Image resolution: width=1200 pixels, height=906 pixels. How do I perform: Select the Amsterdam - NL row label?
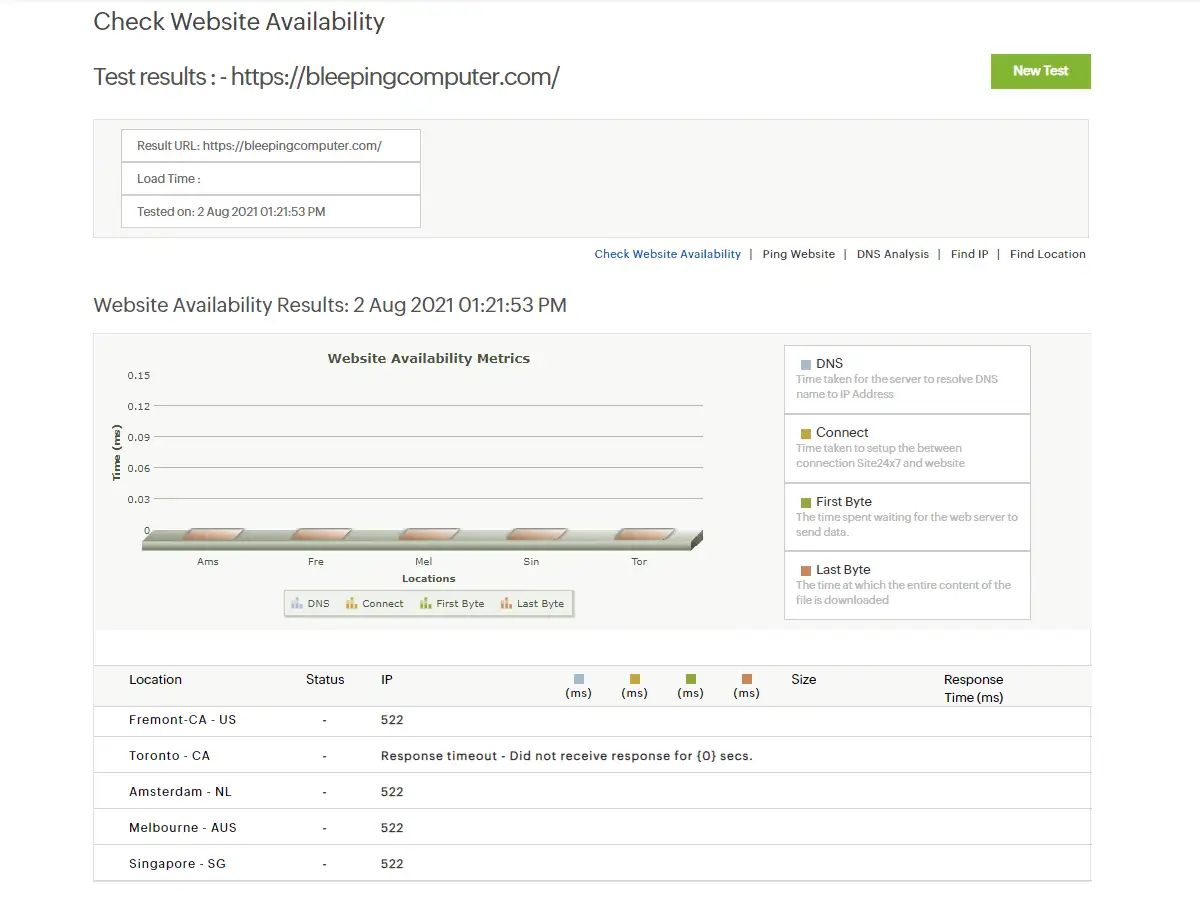pyautogui.click(x=180, y=792)
